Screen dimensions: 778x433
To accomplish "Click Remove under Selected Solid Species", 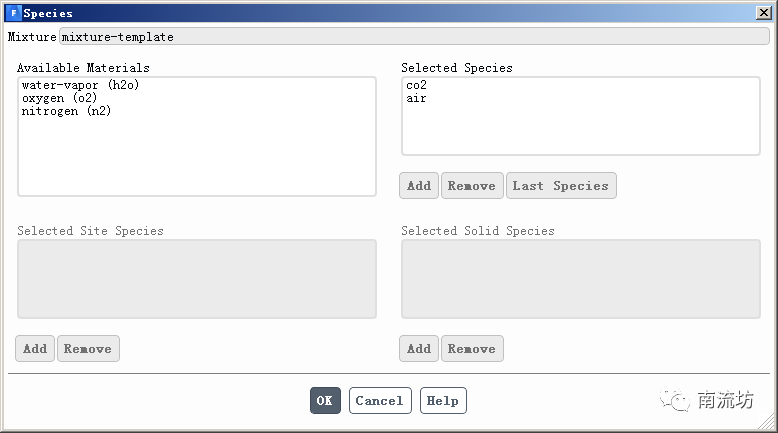I will (x=471, y=349).
